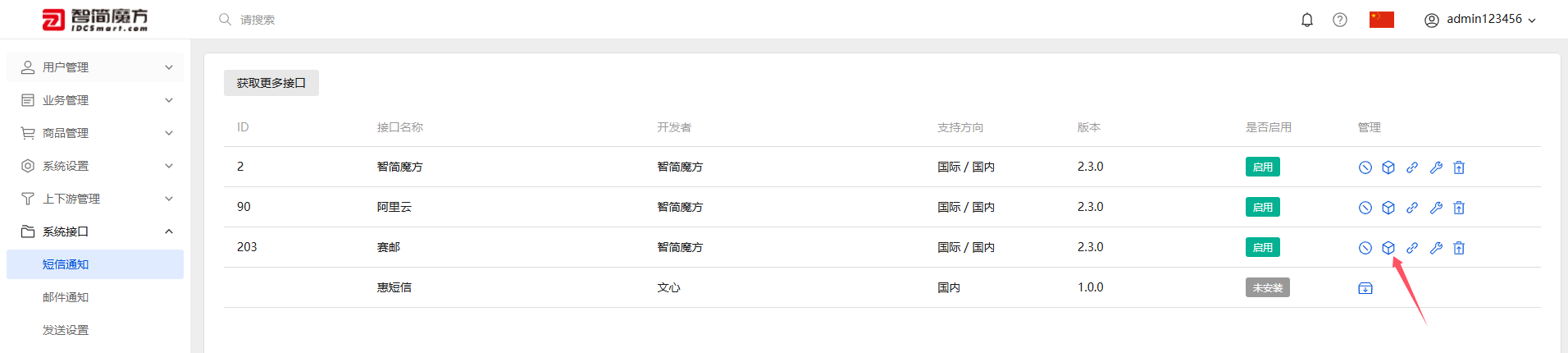
Task: Click the cube icon in 赛邮 row
Action: (x=1388, y=248)
